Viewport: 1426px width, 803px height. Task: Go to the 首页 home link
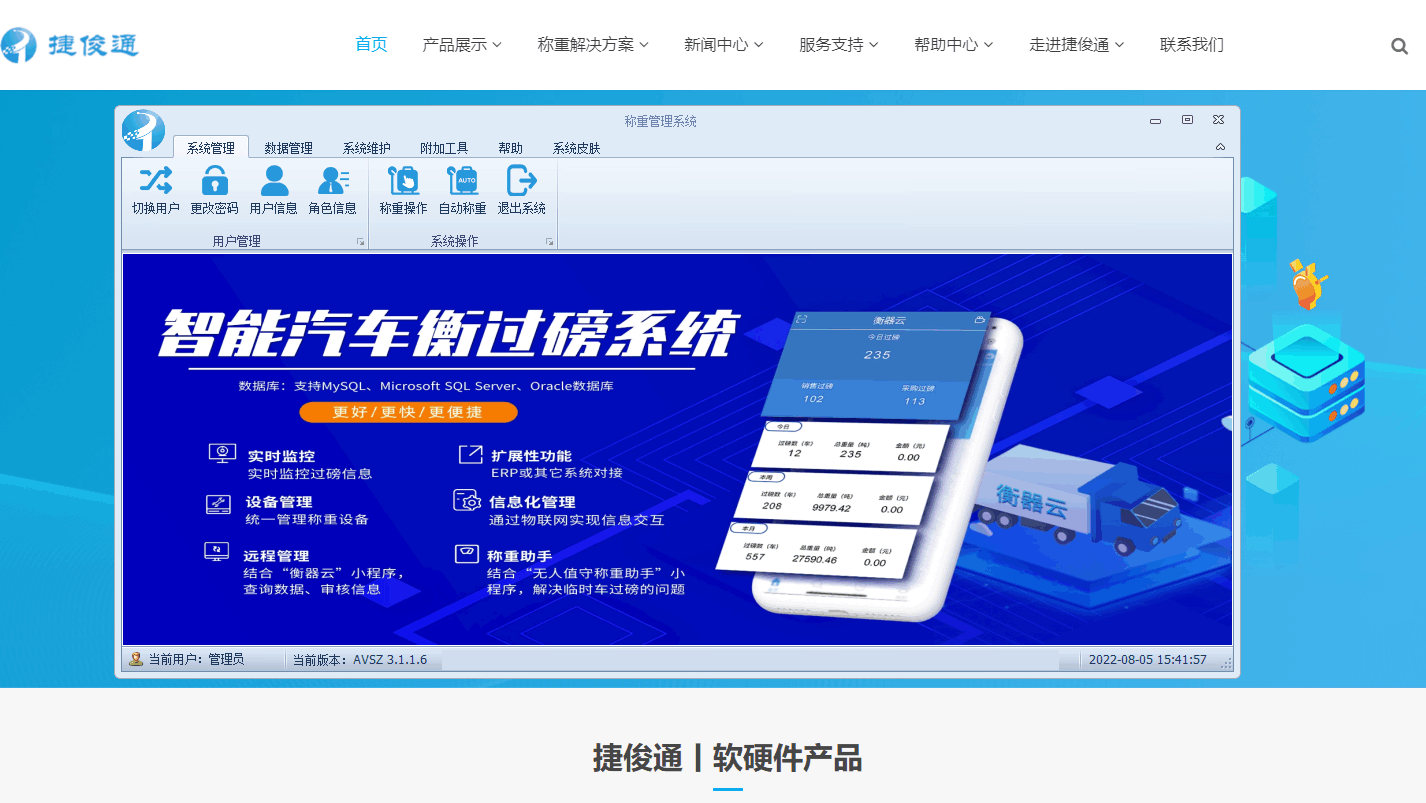(371, 45)
